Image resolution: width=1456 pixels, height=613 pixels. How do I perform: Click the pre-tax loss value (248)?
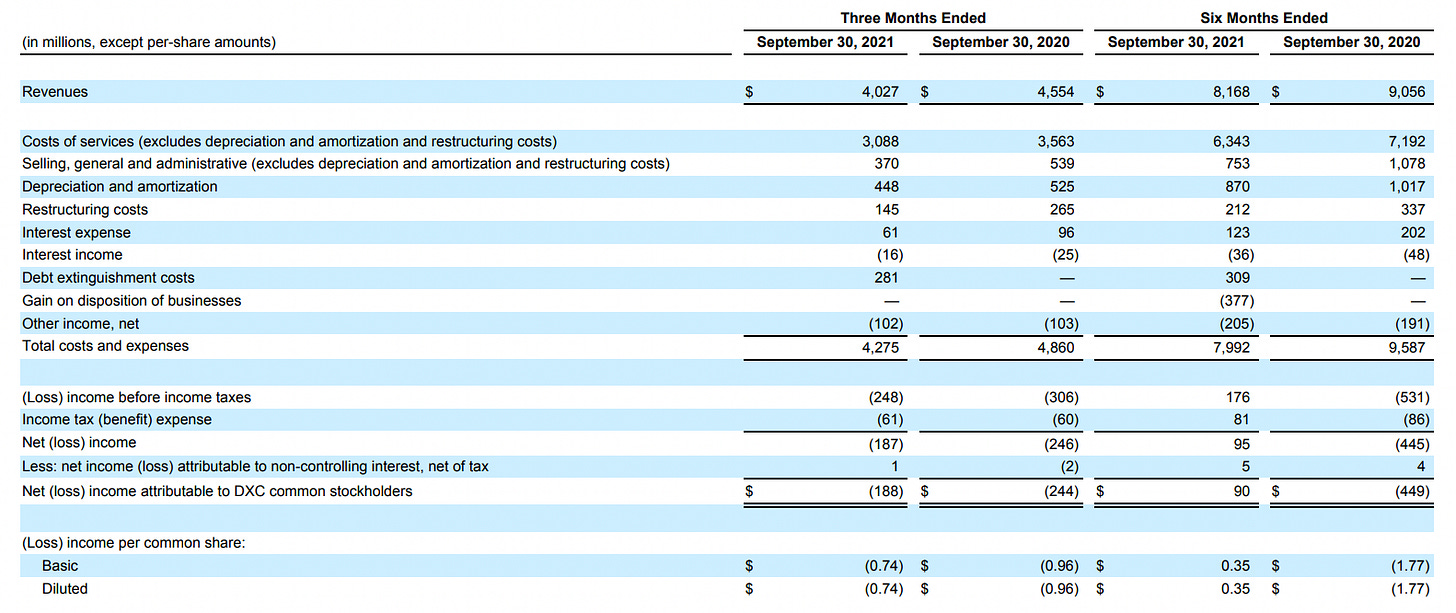(x=886, y=397)
